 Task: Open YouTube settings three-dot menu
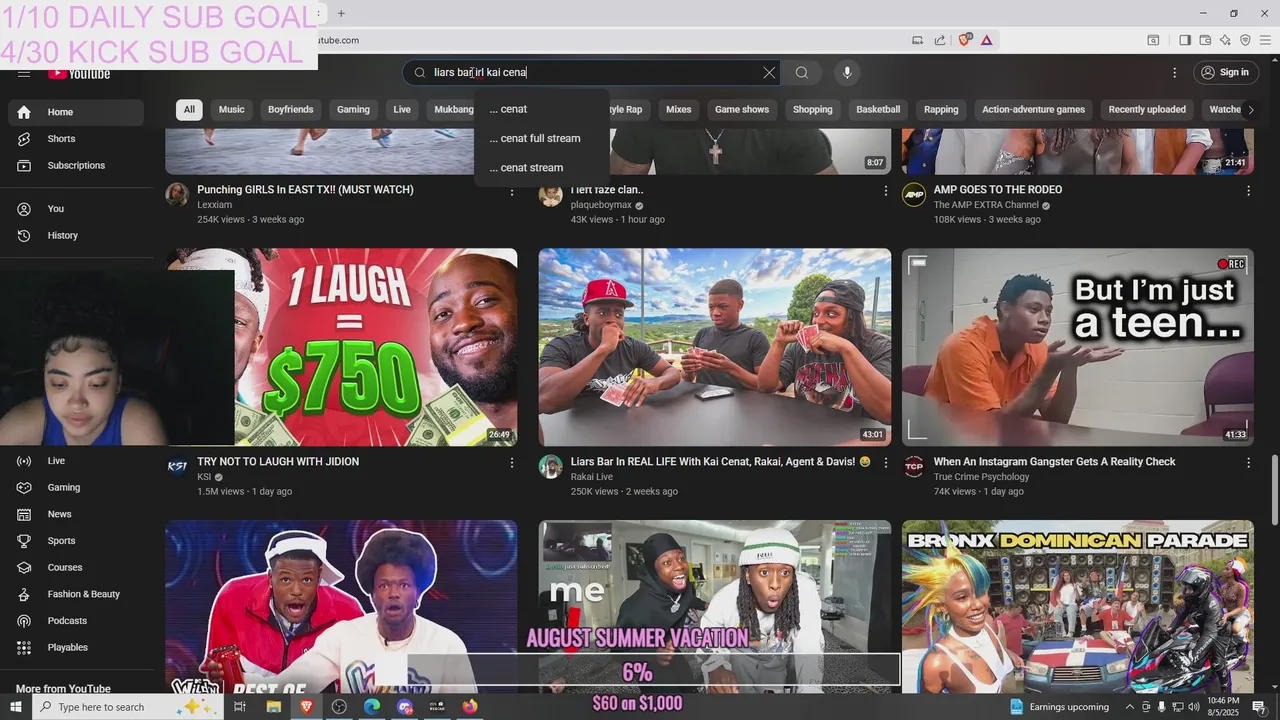click(x=1174, y=72)
